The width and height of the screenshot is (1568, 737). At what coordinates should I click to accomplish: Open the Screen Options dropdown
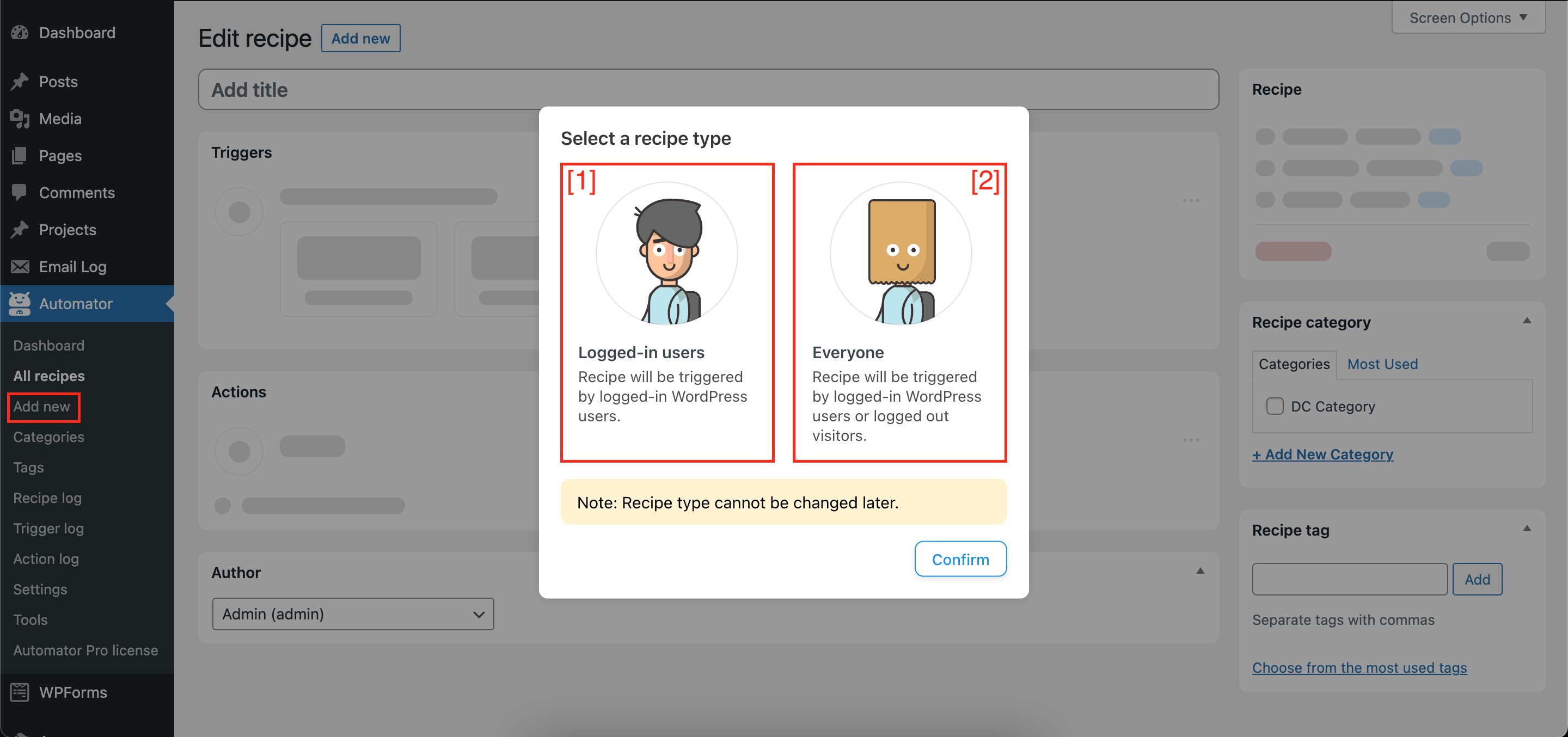tap(1468, 17)
